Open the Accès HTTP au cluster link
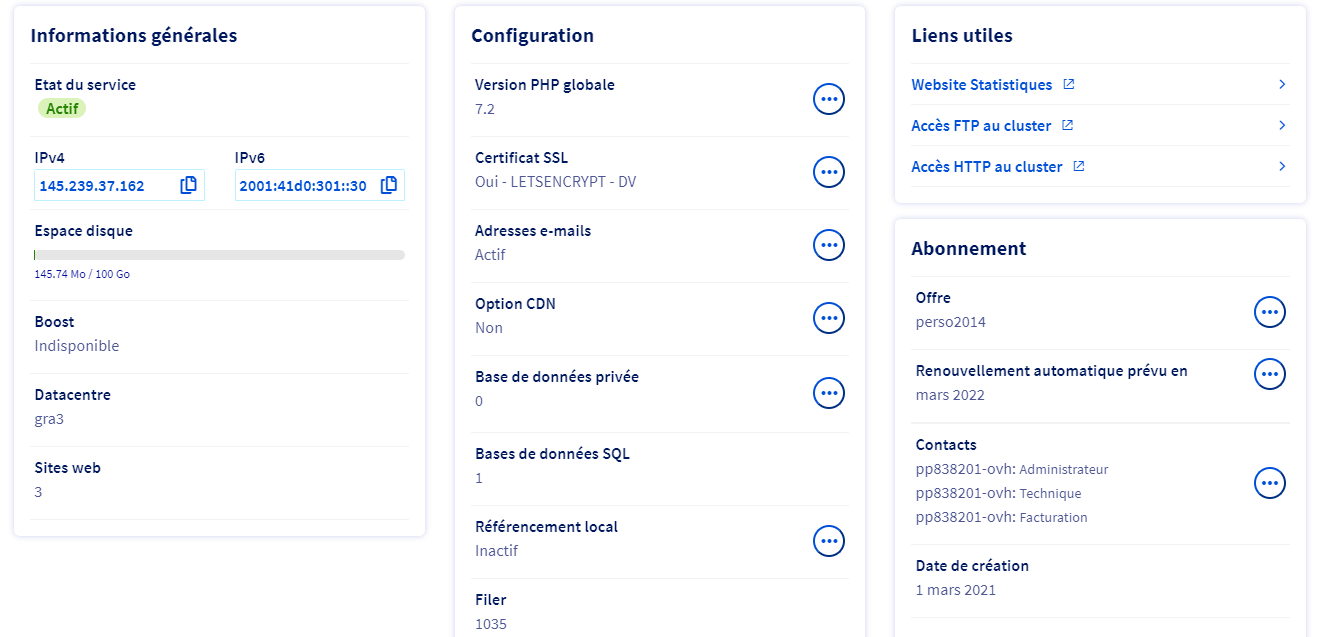Screen dimensions: 1317x637 pyautogui.click(x=986, y=167)
